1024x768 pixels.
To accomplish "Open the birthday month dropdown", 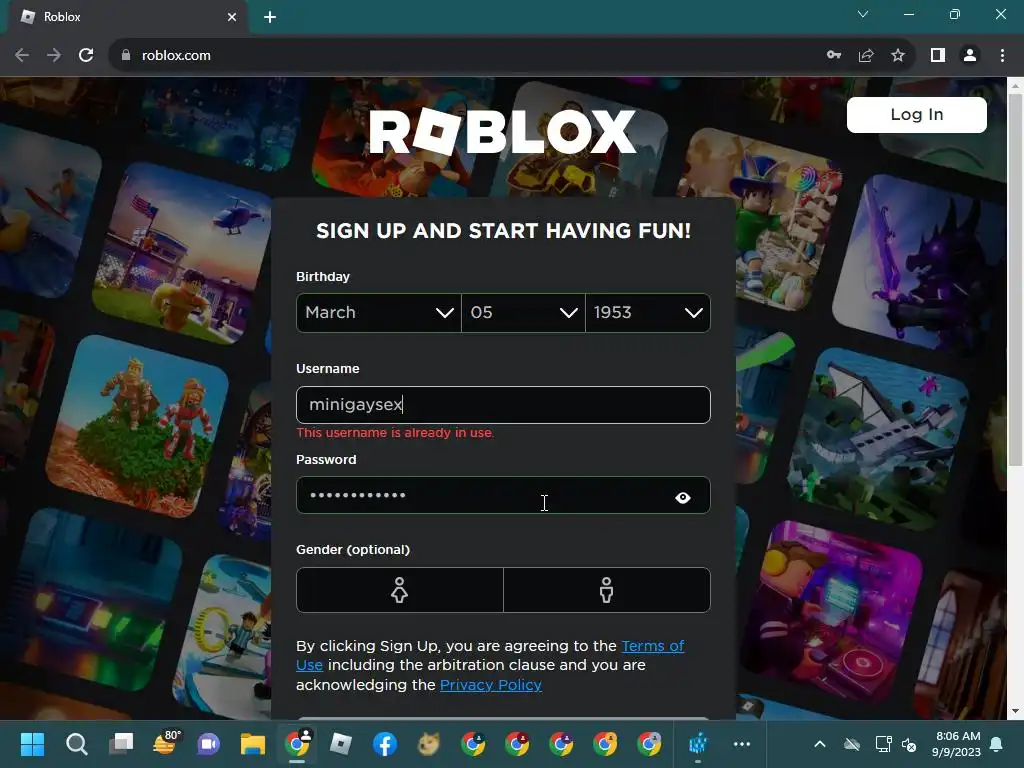I will point(379,313).
